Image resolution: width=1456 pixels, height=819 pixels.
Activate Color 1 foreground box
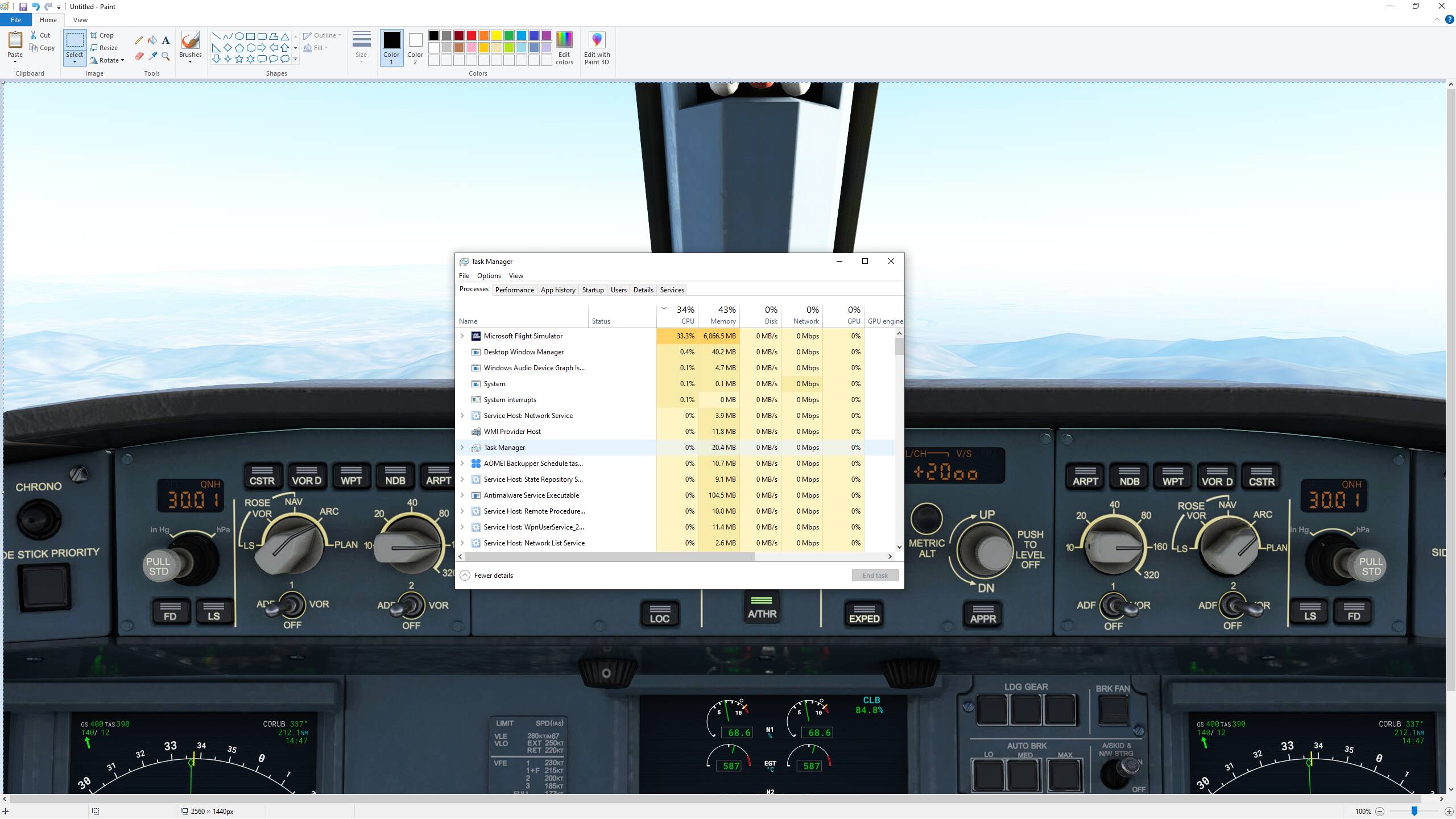(391, 48)
